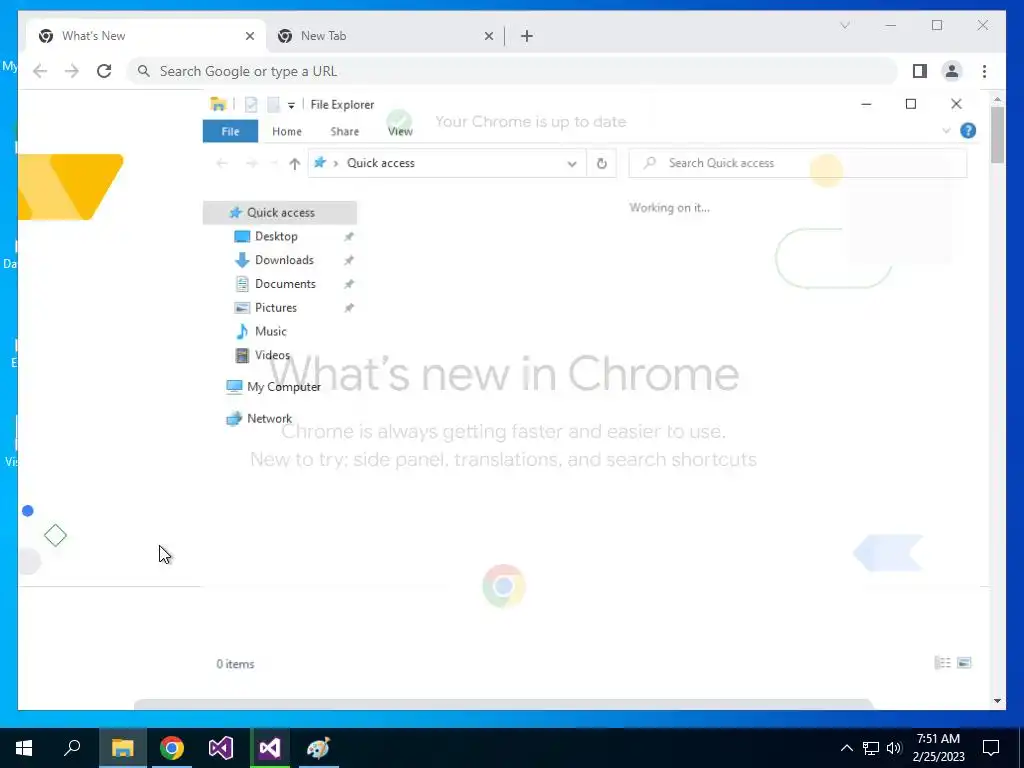
Task: Open Documents in navigation pane
Action: [285, 284]
